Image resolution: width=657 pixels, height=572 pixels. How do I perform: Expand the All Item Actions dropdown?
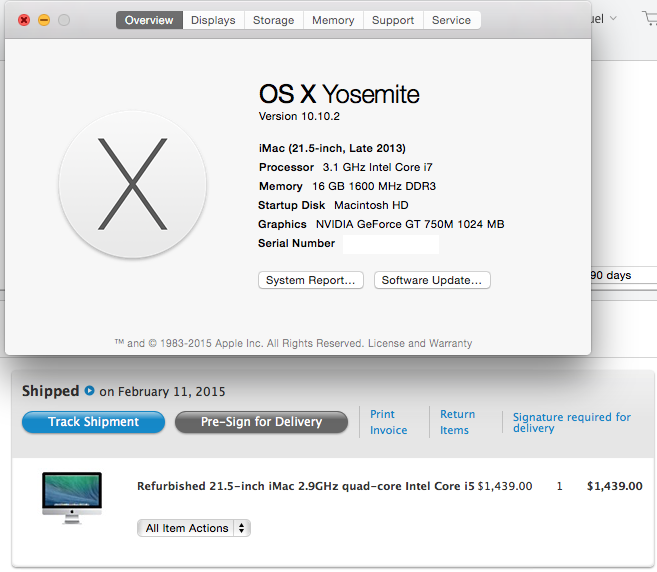[194, 528]
